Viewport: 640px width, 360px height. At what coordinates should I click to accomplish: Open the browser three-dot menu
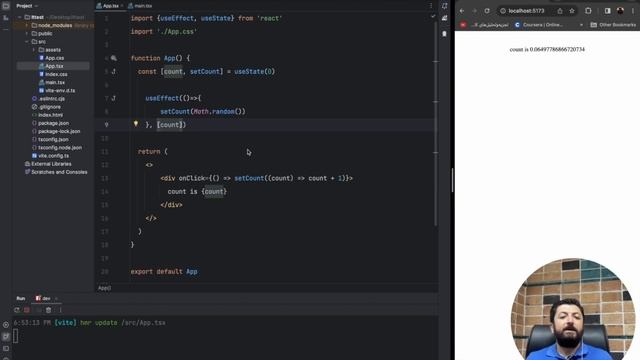click(x=633, y=11)
